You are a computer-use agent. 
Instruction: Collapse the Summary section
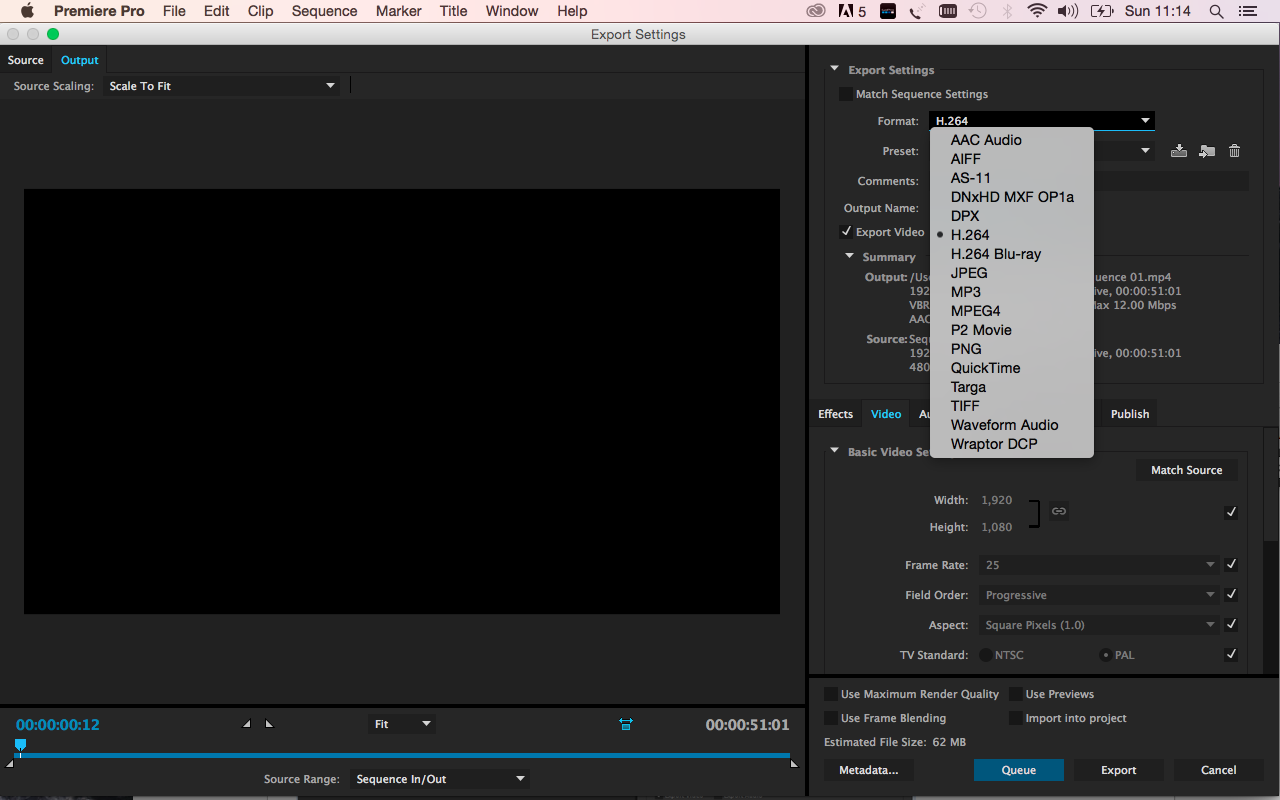click(x=850, y=257)
